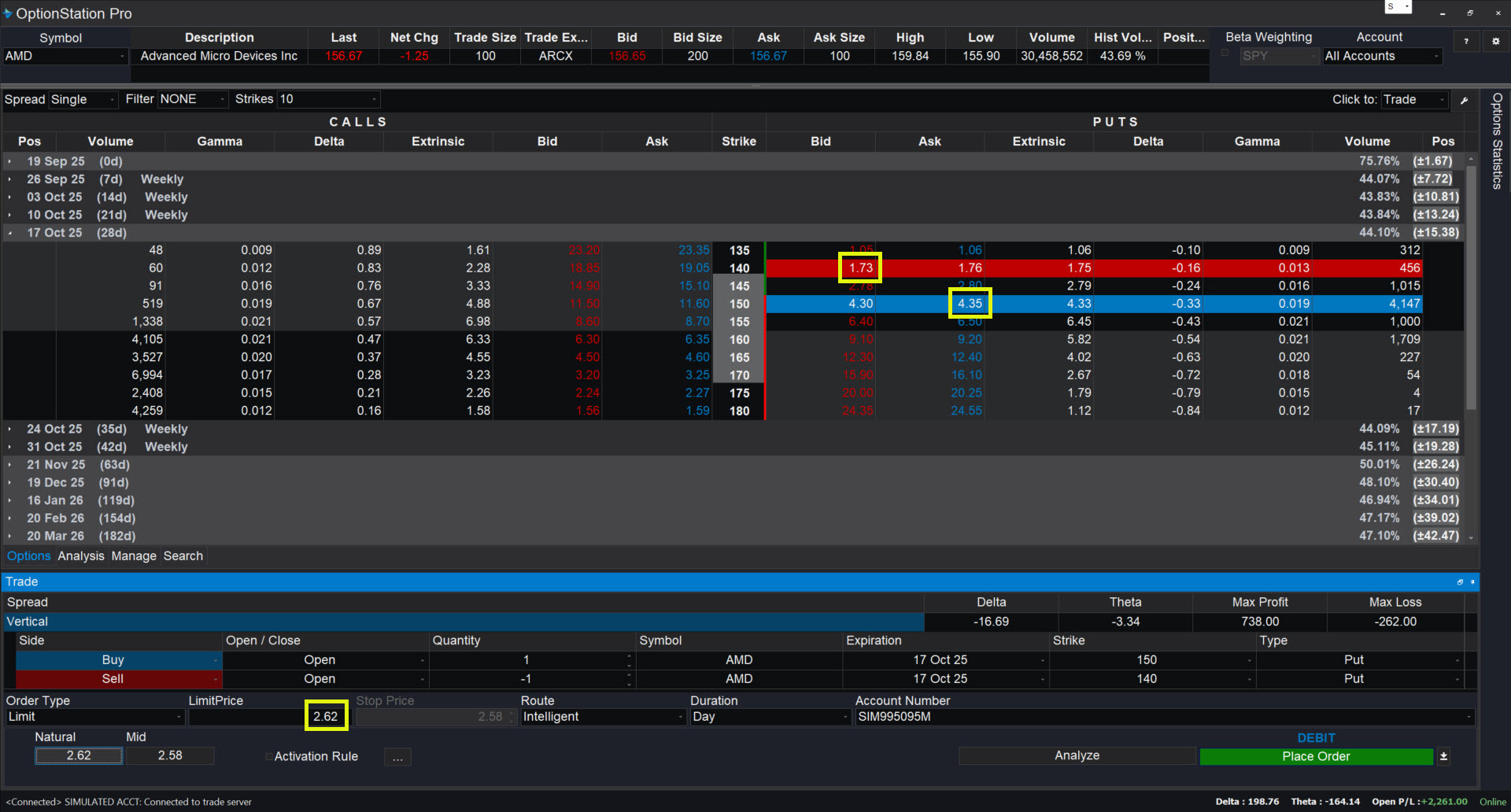Image resolution: width=1511 pixels, height=812 pixels.
Task: Click the Activation Rule ellipsis button
Action: (x=397, y=757)
